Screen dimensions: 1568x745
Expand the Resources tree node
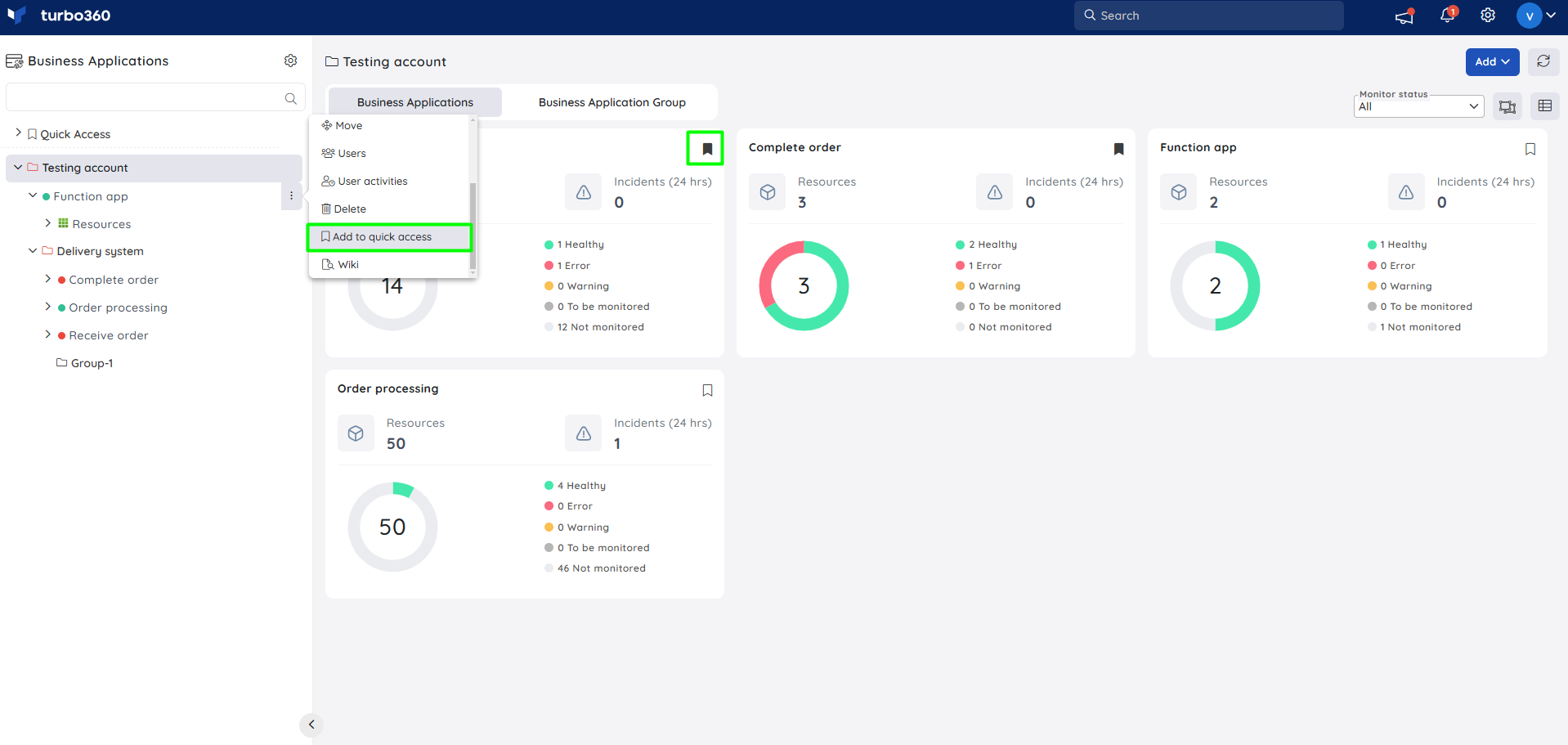48,222
